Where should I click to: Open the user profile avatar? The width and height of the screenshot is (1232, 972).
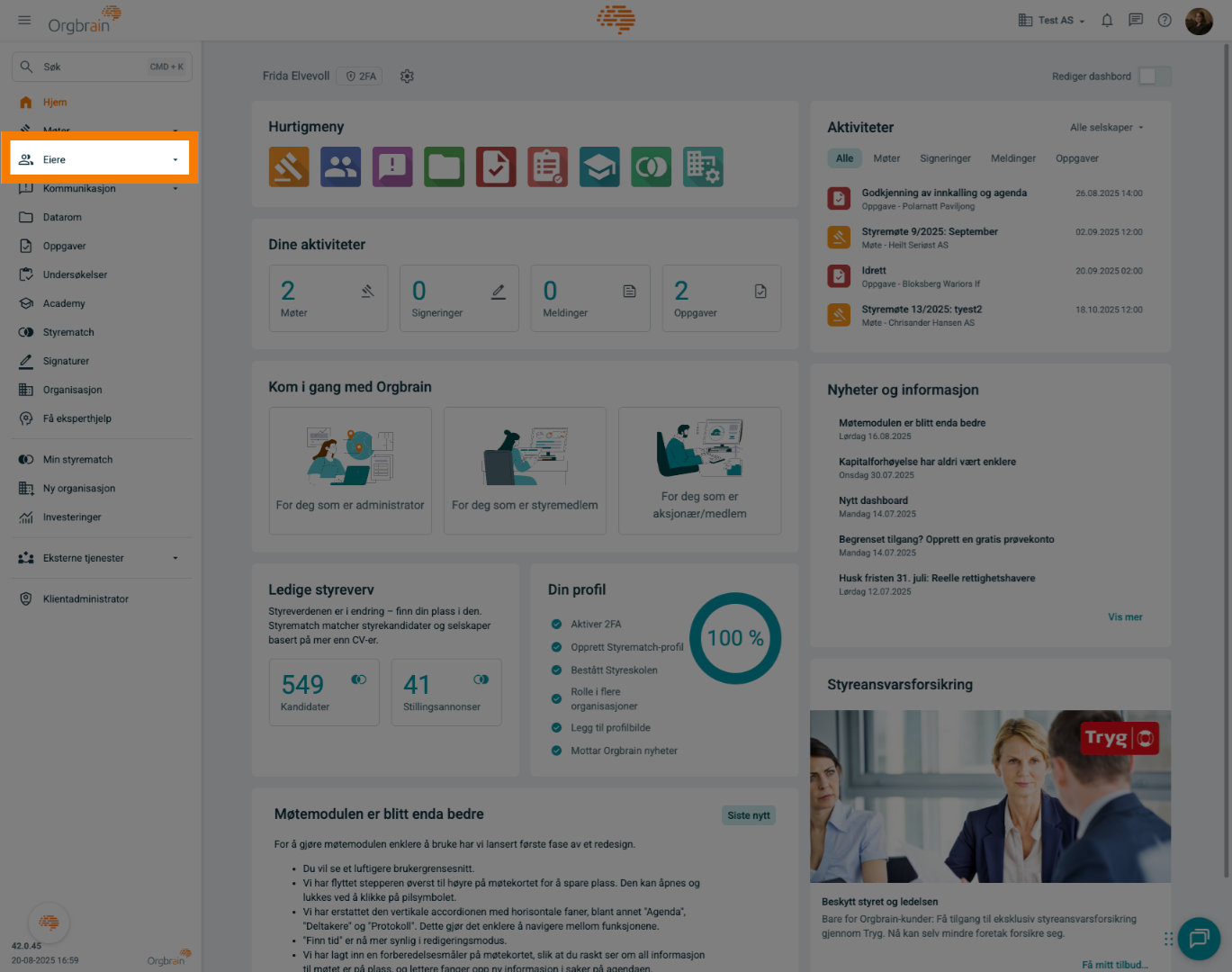(x=1199, y=20)
